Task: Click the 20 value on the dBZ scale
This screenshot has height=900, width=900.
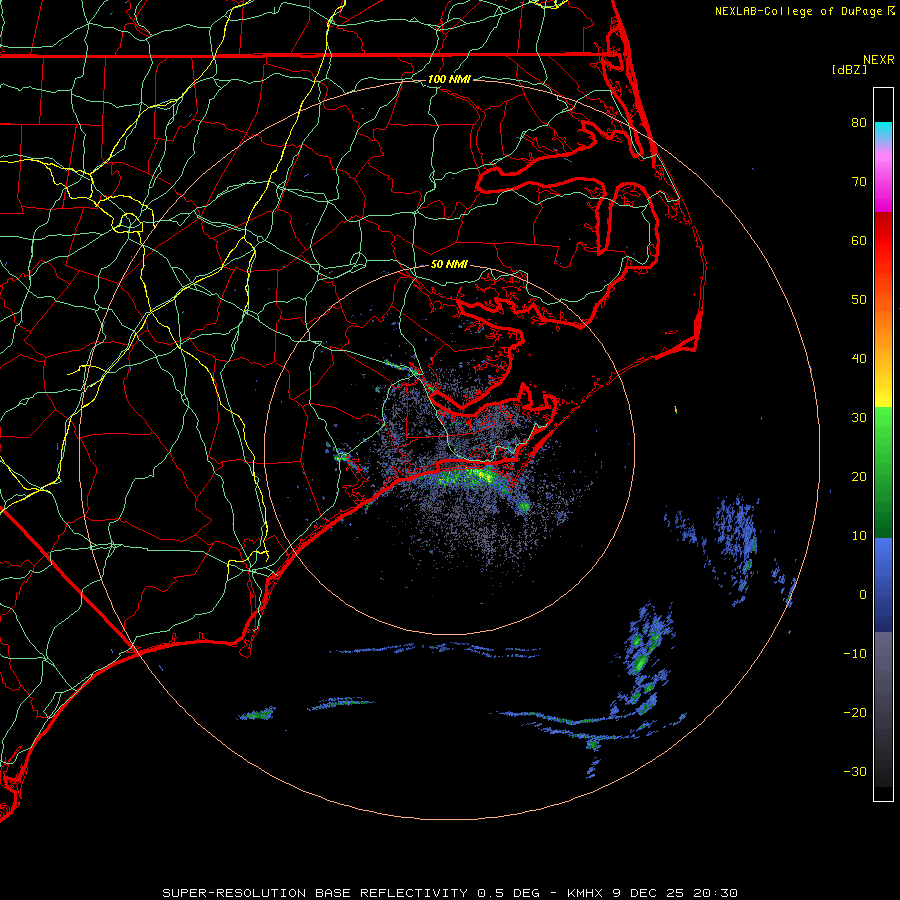Action: (859, 477)
